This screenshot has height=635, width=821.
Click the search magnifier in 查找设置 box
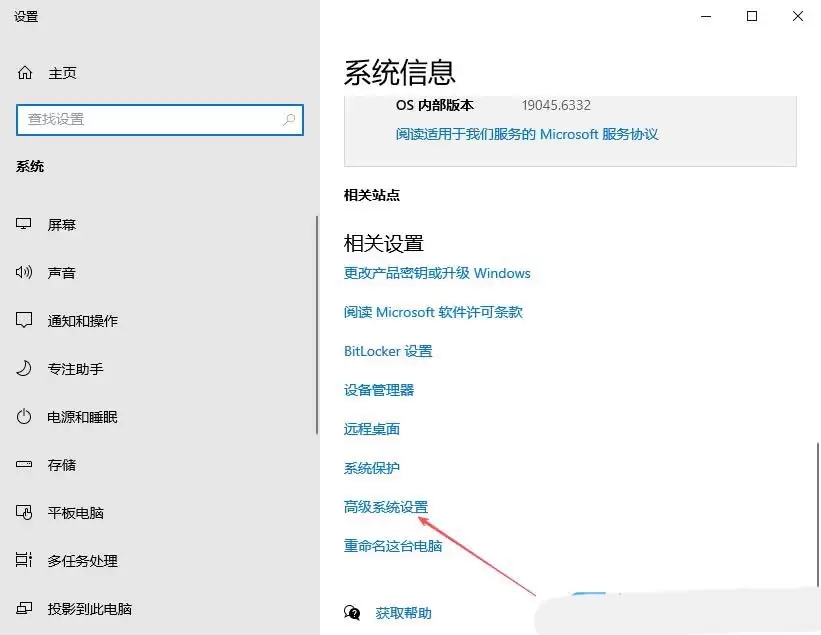291,120
